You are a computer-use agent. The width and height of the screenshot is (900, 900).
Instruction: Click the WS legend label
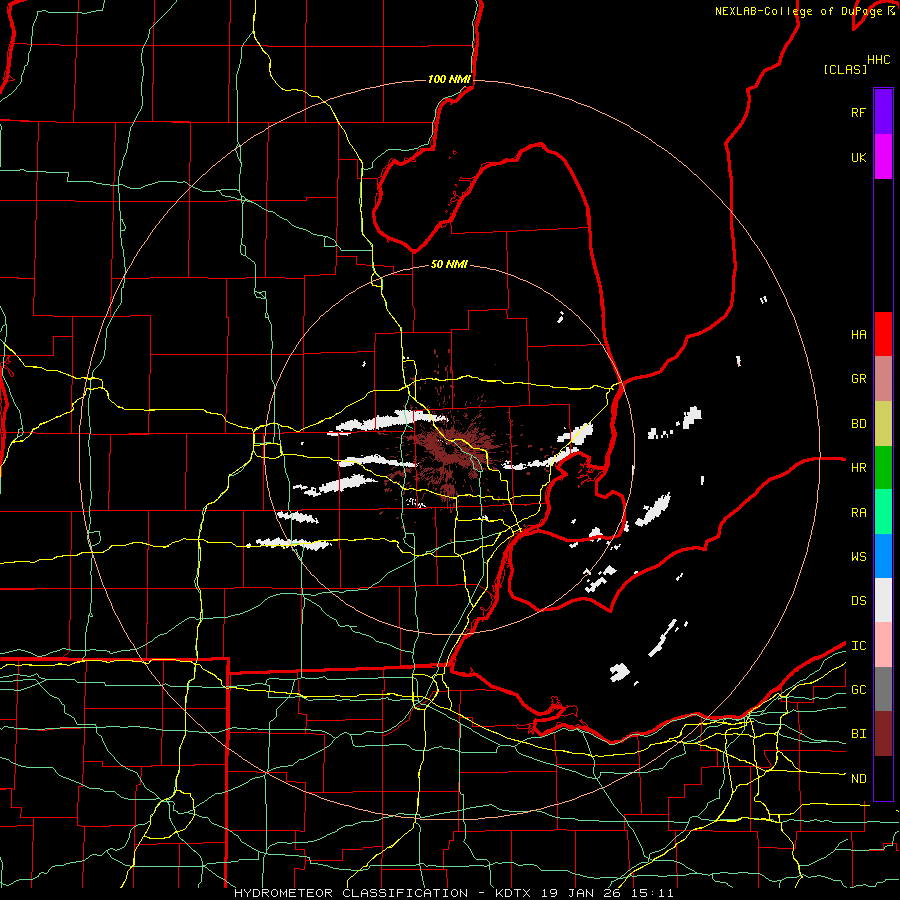[858, 557]
